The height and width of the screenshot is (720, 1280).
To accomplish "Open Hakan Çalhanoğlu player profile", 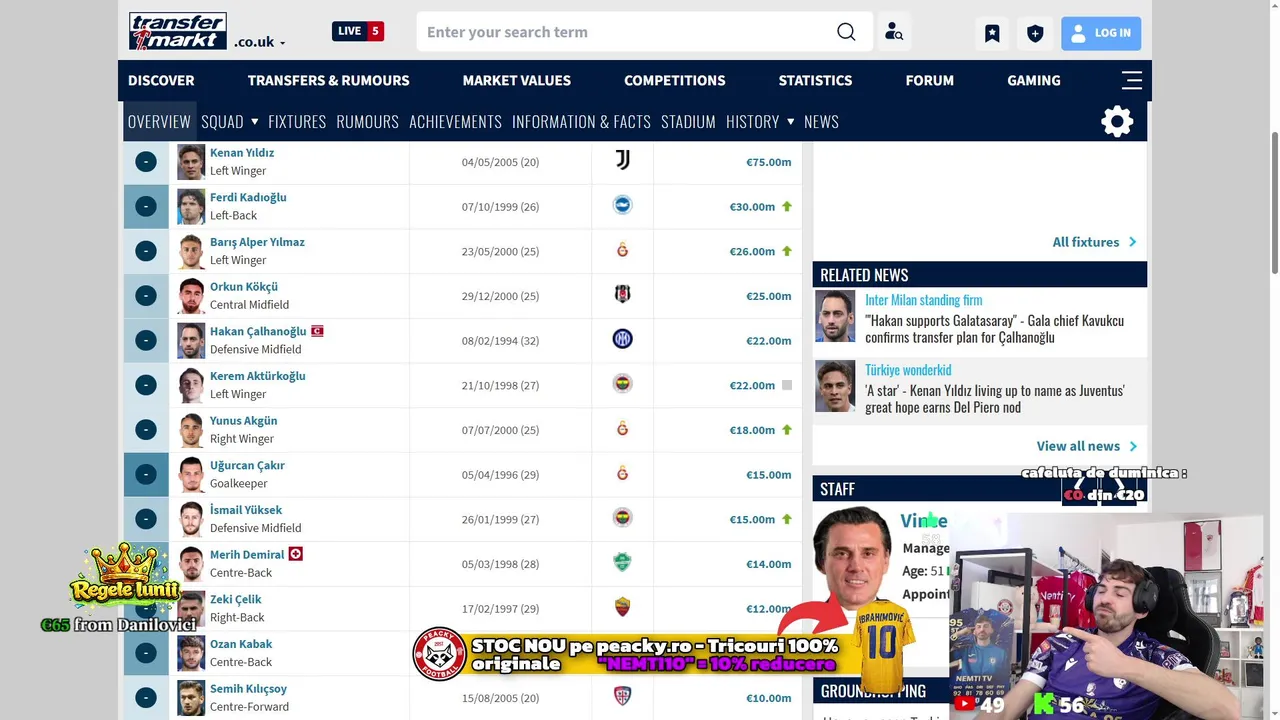I will [x=258, y=331].
